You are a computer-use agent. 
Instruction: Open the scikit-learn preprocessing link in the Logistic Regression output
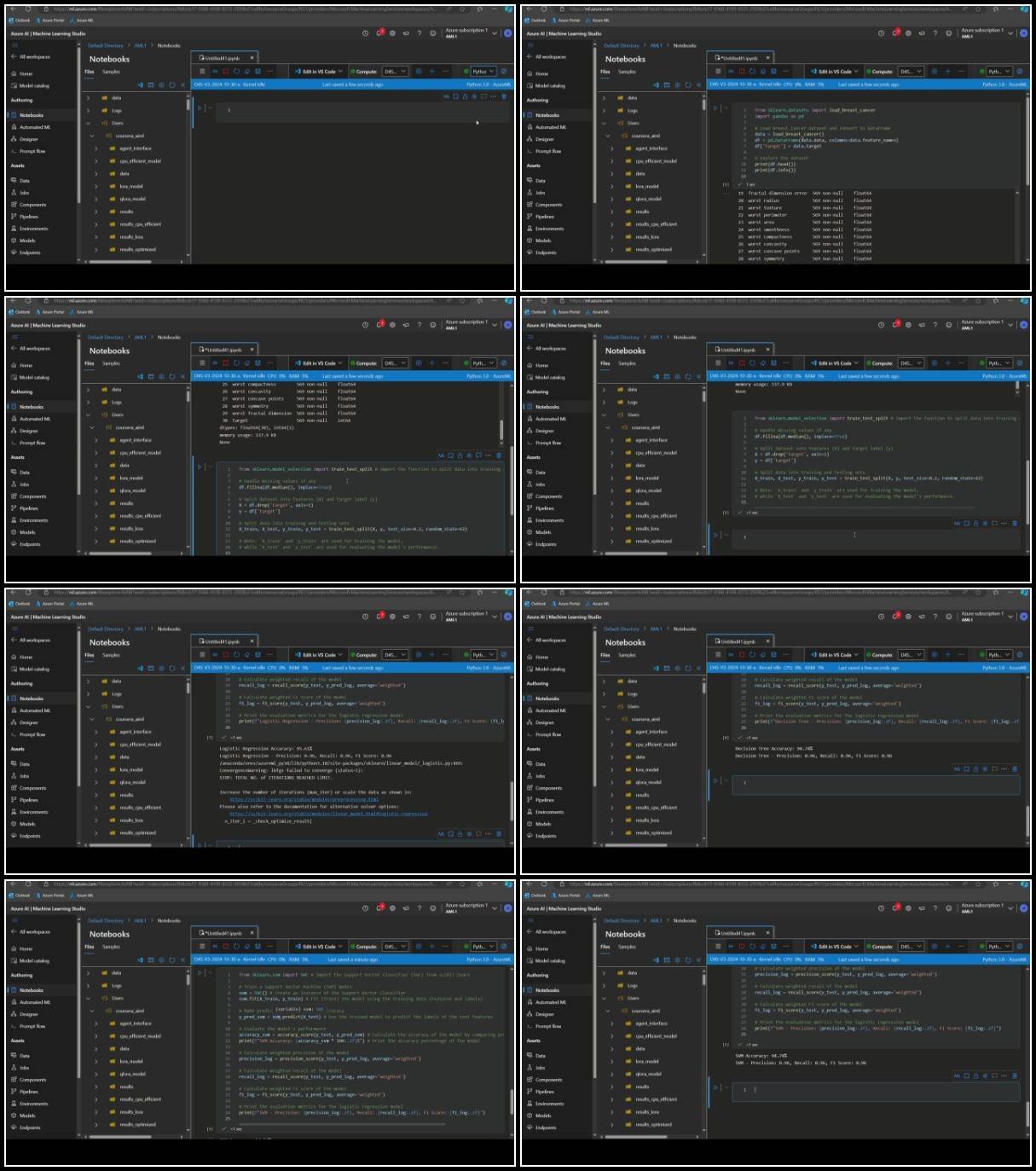304,799
